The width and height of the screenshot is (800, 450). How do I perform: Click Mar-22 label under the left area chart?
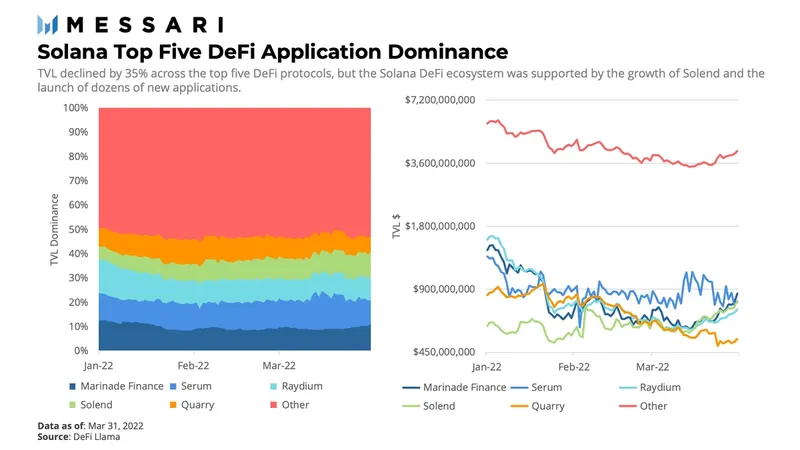click(279, 366)
